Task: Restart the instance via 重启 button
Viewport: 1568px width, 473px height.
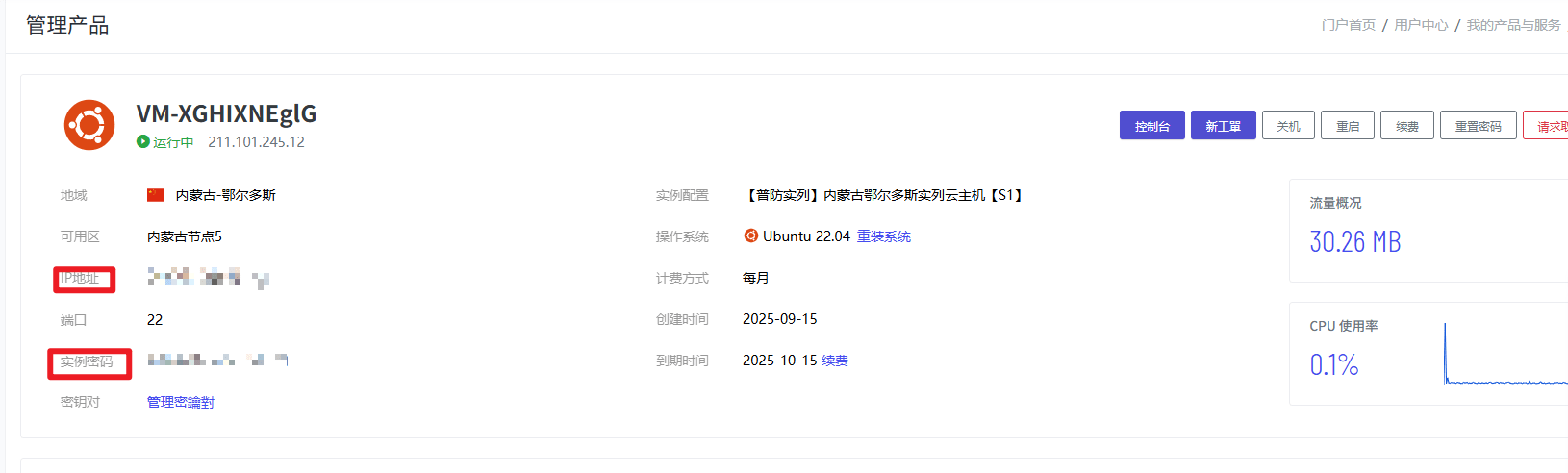Action: pos(1348,126)
